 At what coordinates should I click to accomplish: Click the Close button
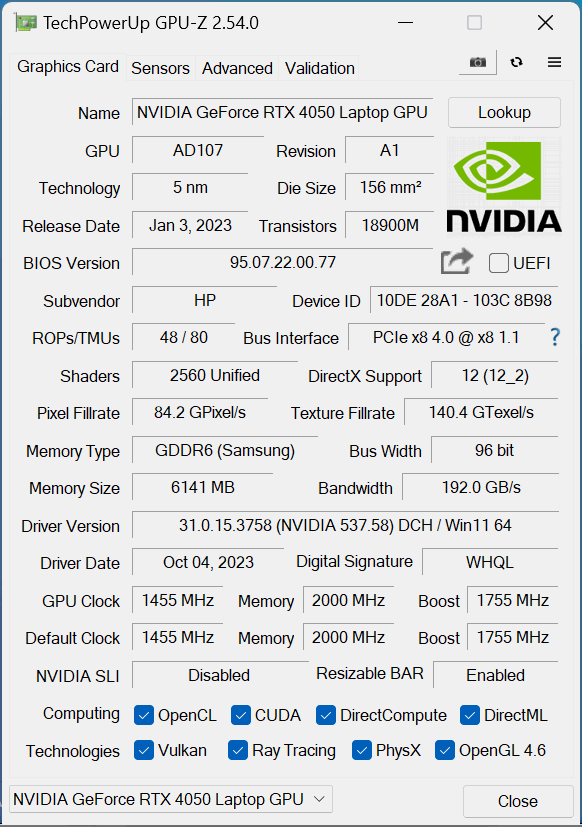coord(518,801)
